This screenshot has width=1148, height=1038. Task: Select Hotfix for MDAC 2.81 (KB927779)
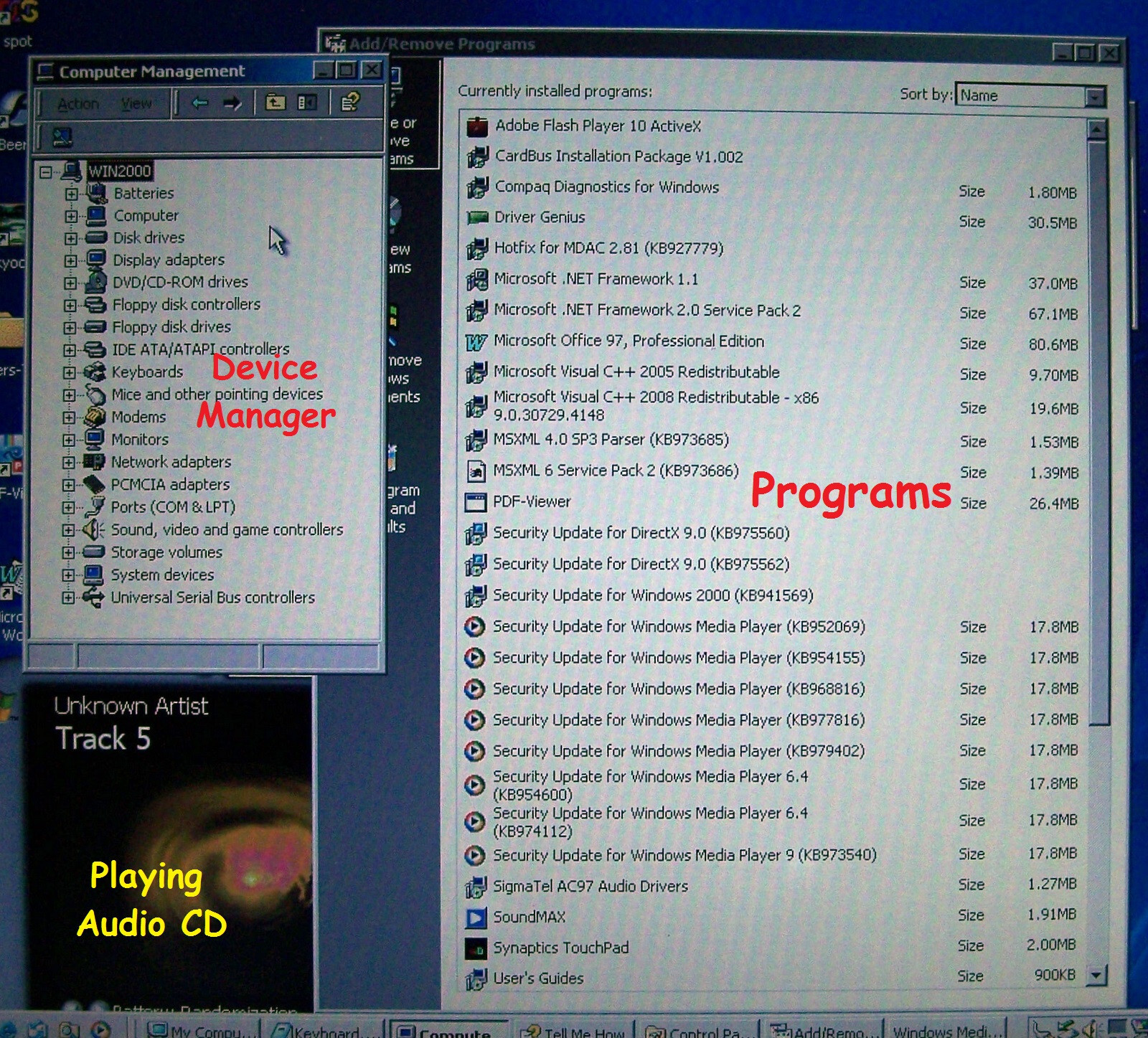(x=608, y=248)
